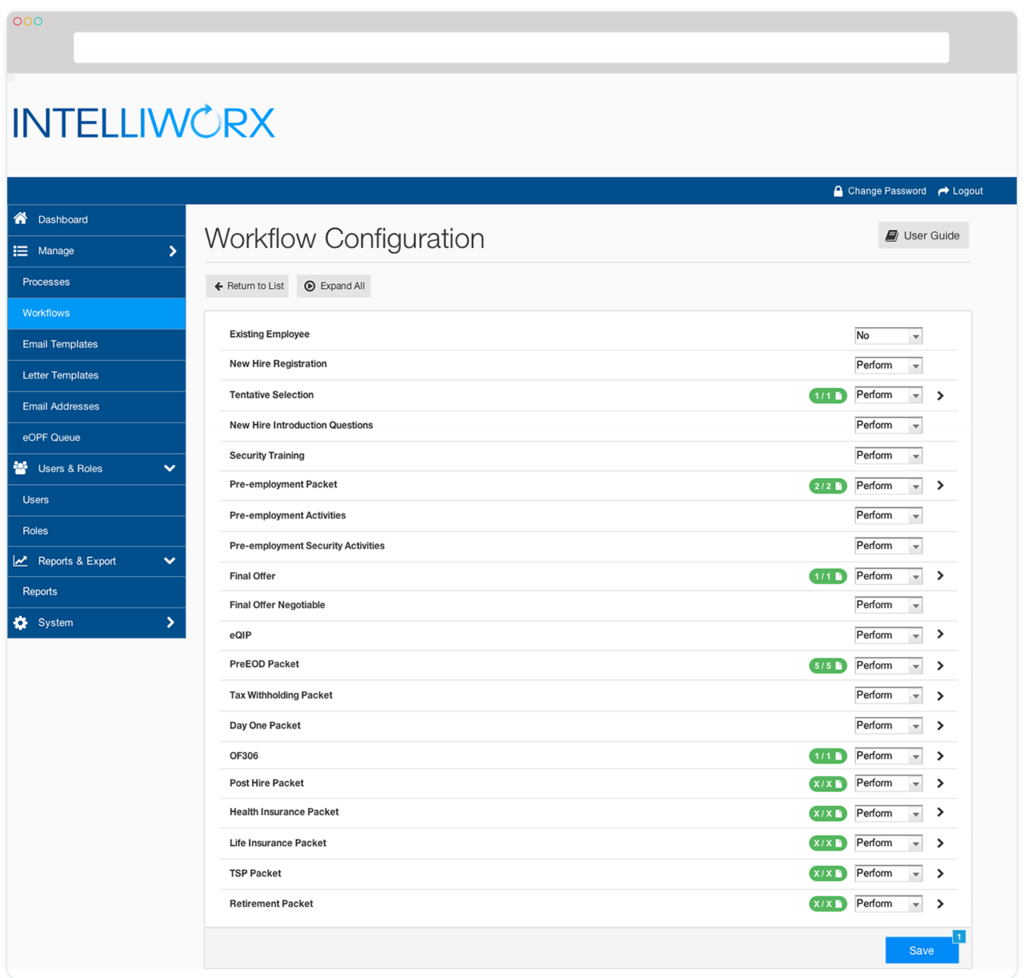
Task: Open Reports in the sidebar
Action: click(x=97, y=592)
